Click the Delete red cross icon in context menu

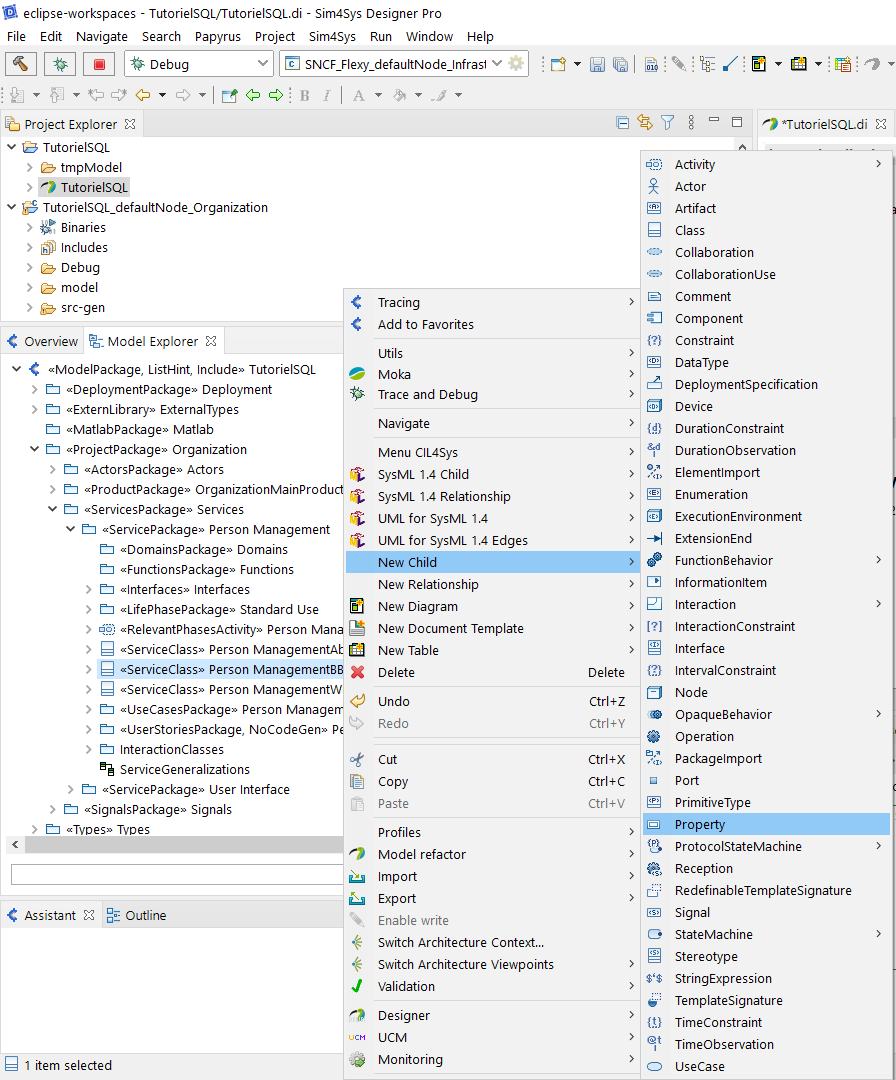[x=357, y=672]
